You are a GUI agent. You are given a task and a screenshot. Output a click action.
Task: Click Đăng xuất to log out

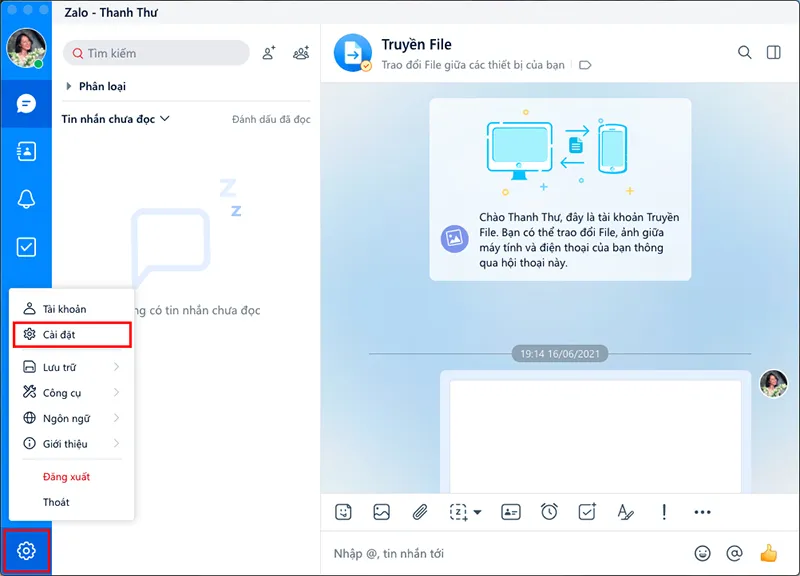click(x=66, y=477)
